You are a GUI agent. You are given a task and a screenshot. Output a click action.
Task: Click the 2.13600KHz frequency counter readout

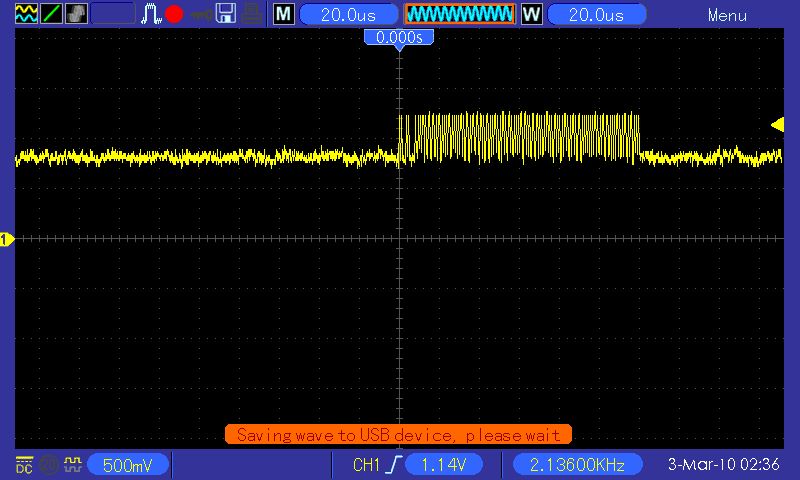coord(577,465)
